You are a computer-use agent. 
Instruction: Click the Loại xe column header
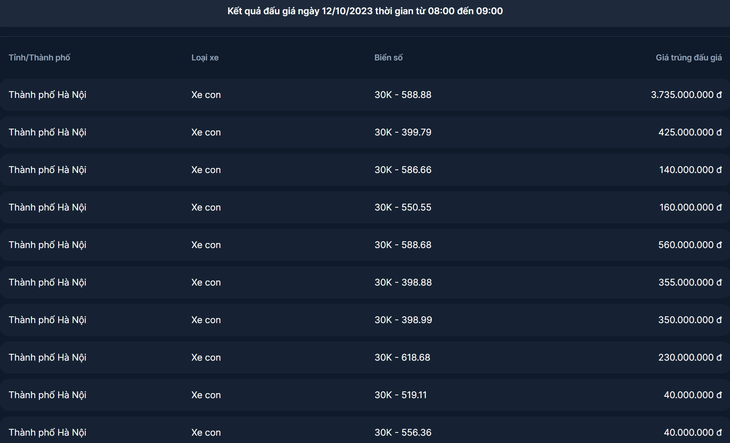[x=205, y=58]
